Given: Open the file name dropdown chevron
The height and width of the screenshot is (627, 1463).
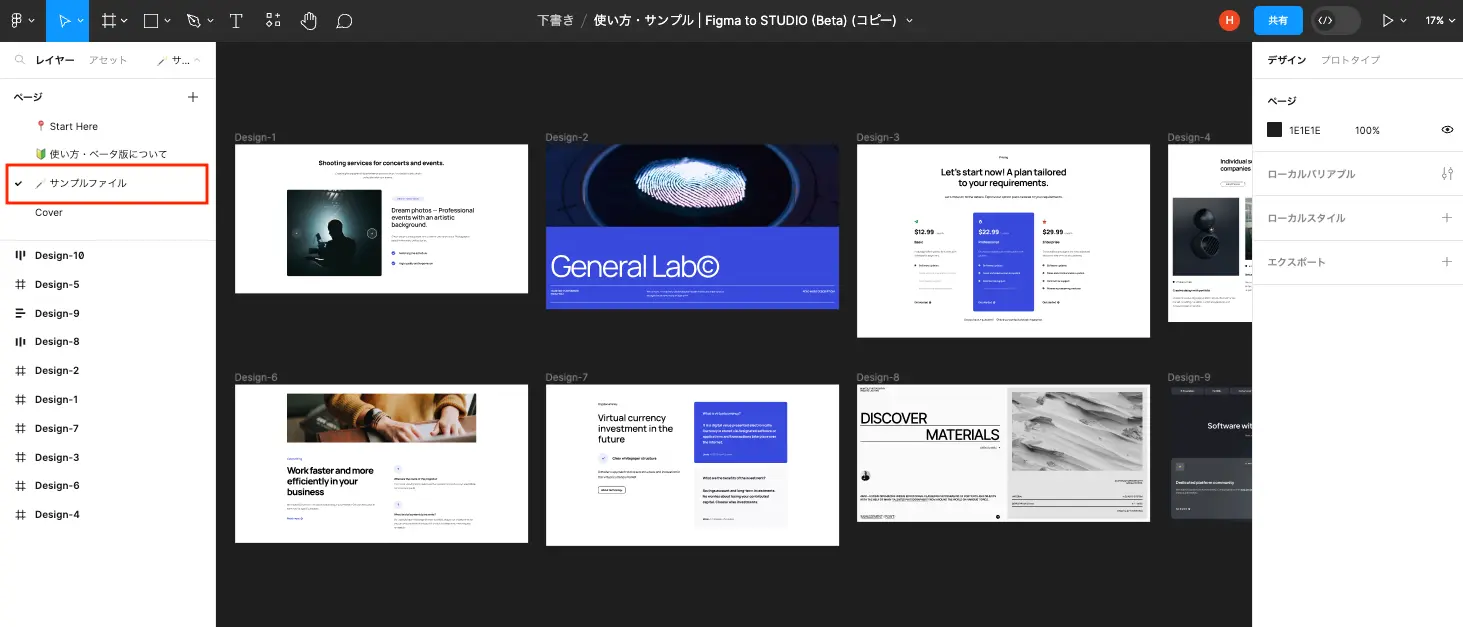Looking at the screenshot, I should (x=908, y=21).
